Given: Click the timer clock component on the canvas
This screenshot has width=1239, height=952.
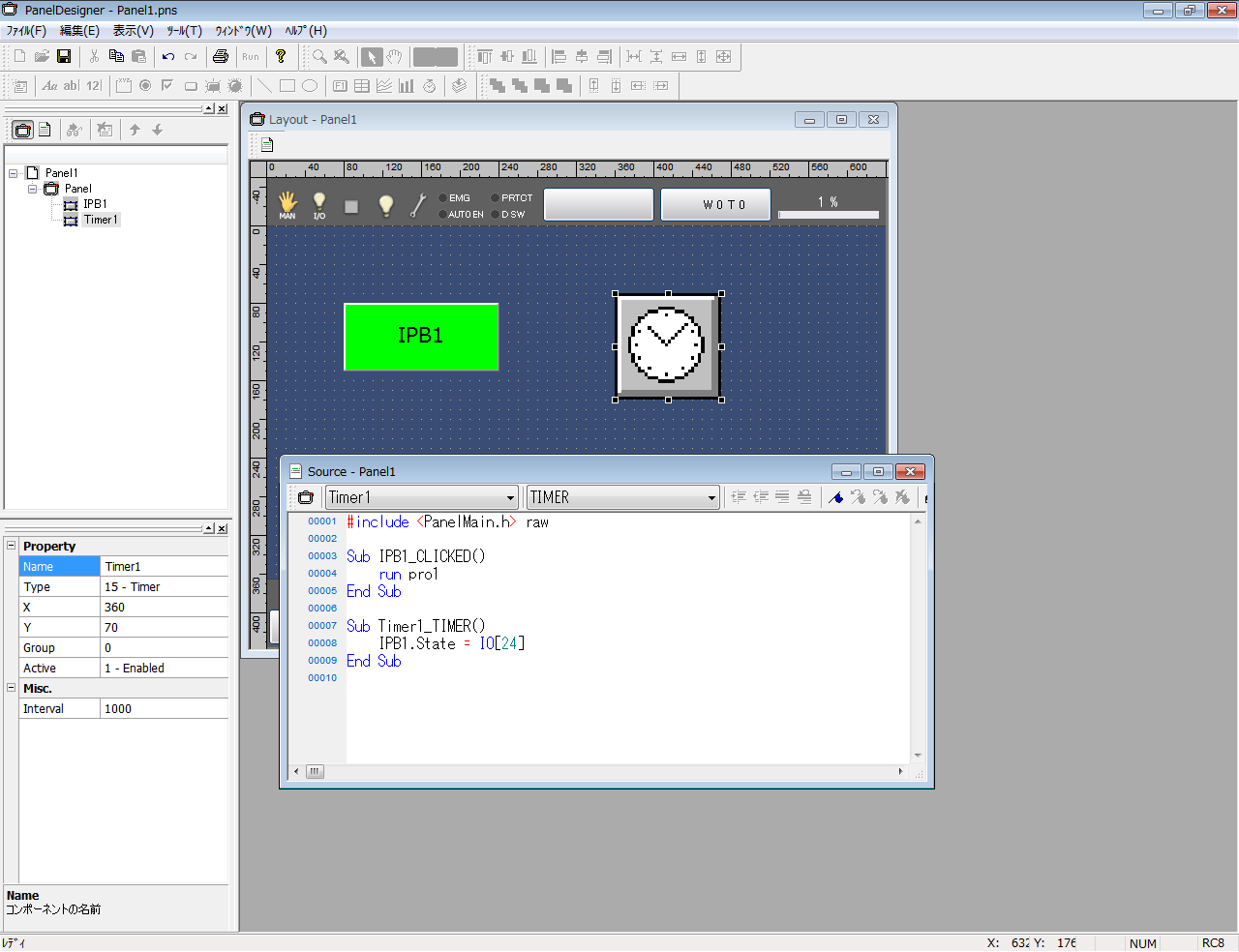Looking at the screenshot, I should coord(667,345).
